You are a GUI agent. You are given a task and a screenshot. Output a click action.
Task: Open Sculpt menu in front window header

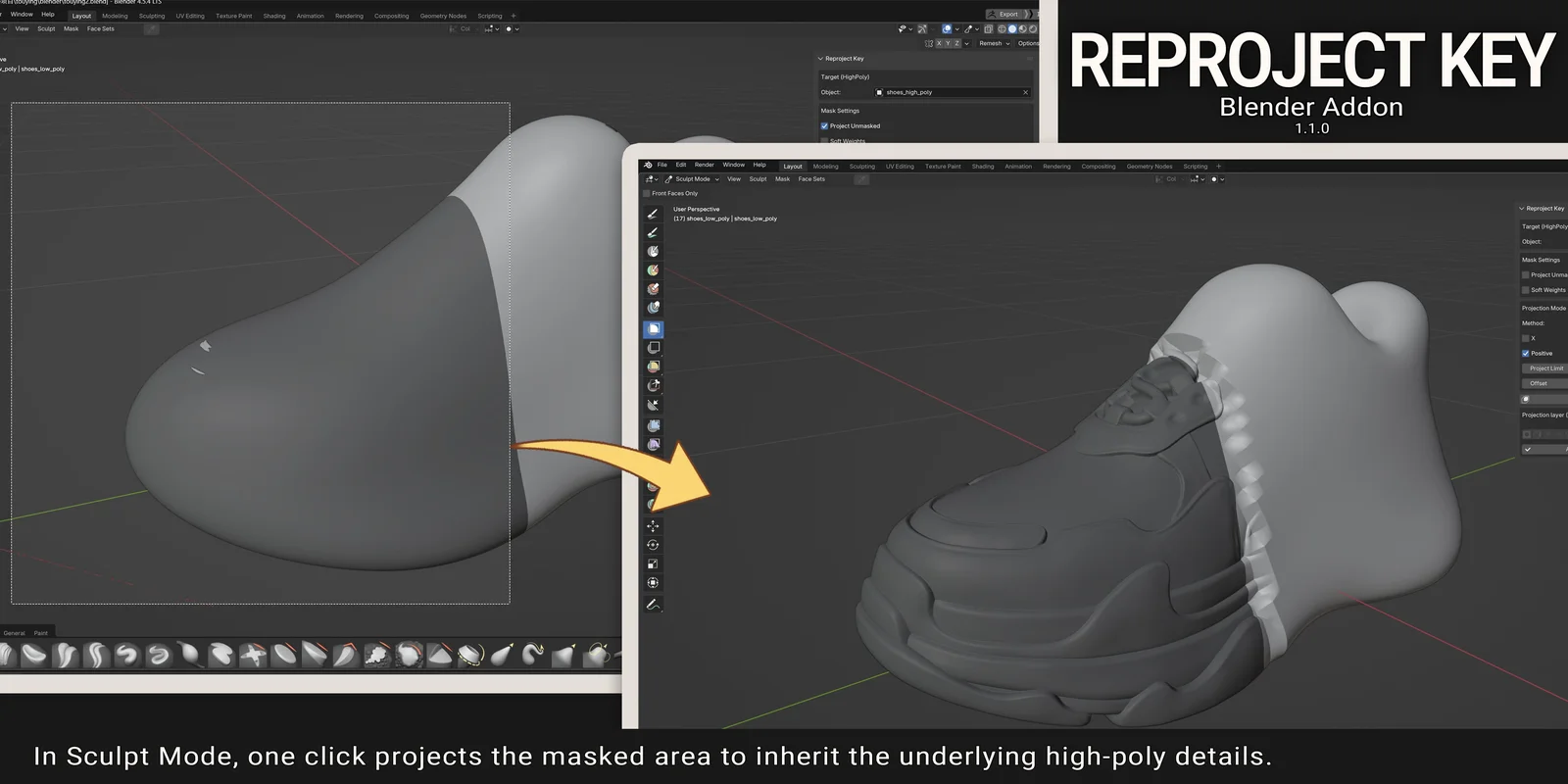click(x=758, y=179)
